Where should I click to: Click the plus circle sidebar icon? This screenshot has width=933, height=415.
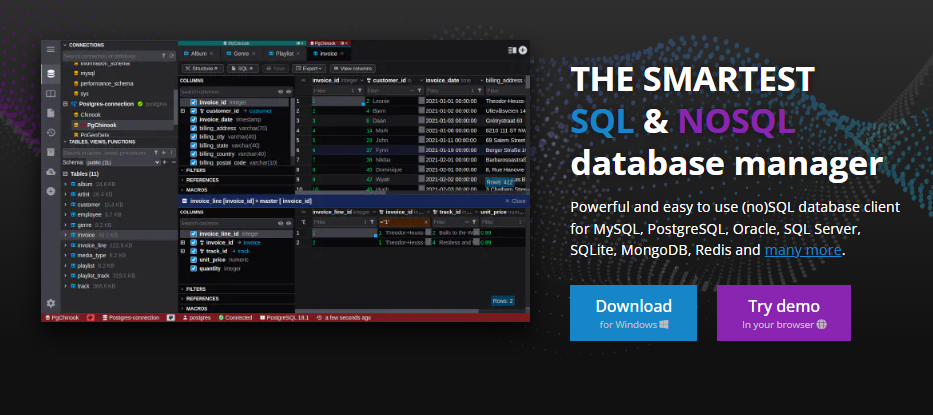51,191
